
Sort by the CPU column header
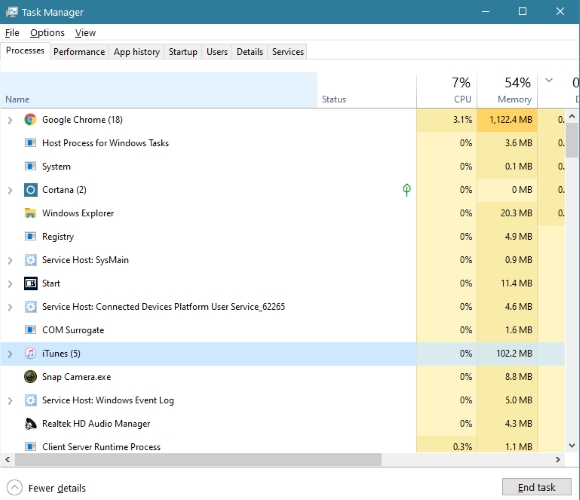pos(446,90)
